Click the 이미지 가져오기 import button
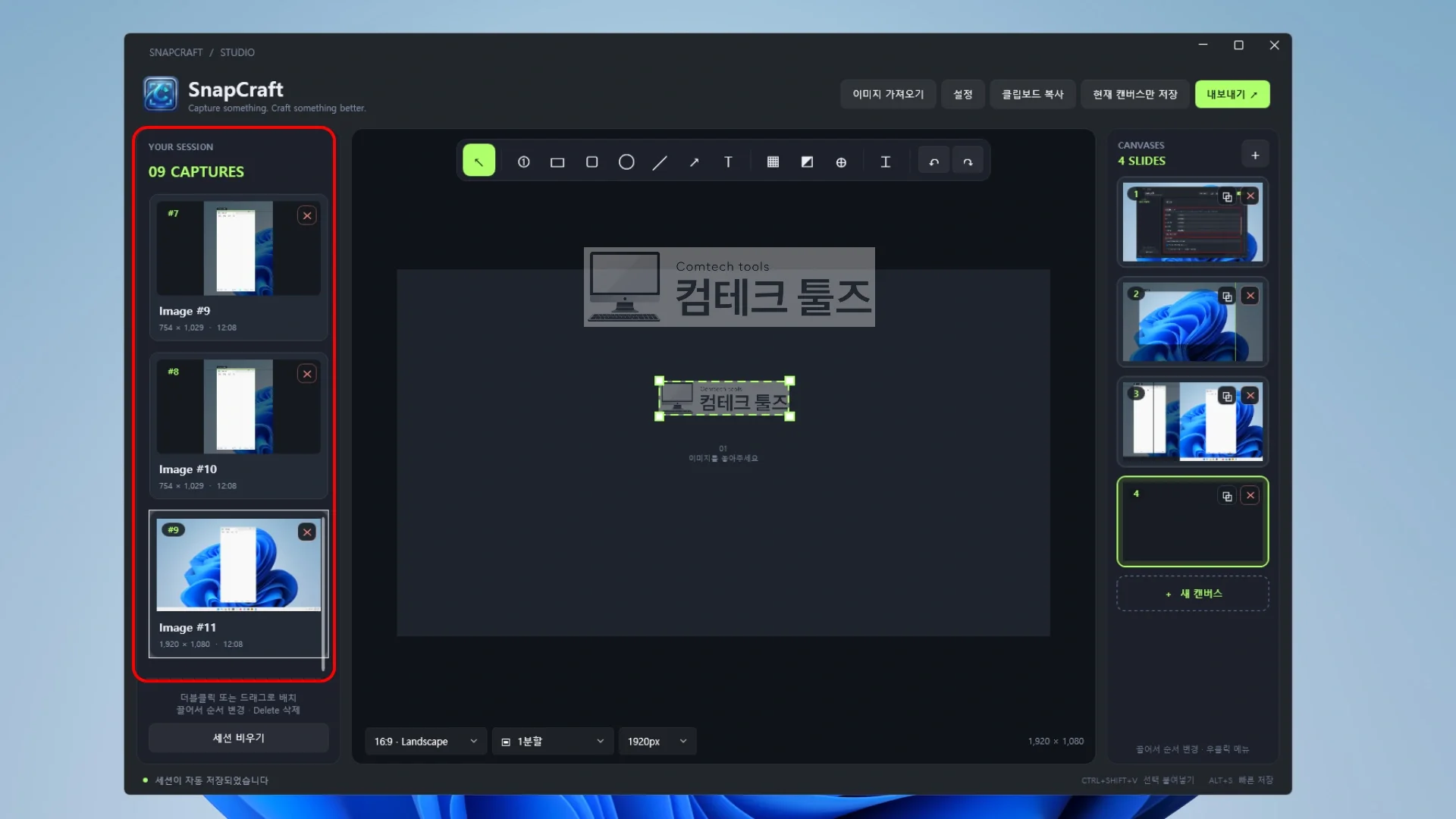 tap(888, 94)
